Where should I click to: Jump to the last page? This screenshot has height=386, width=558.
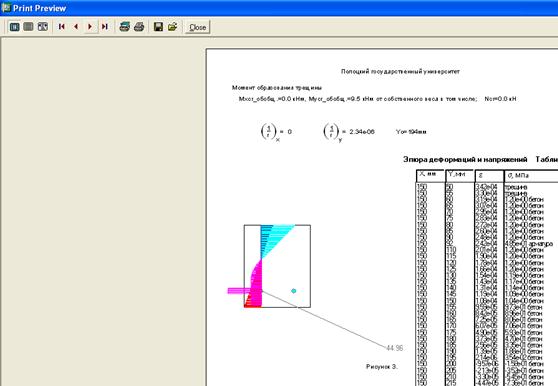(x=105, y=27)
